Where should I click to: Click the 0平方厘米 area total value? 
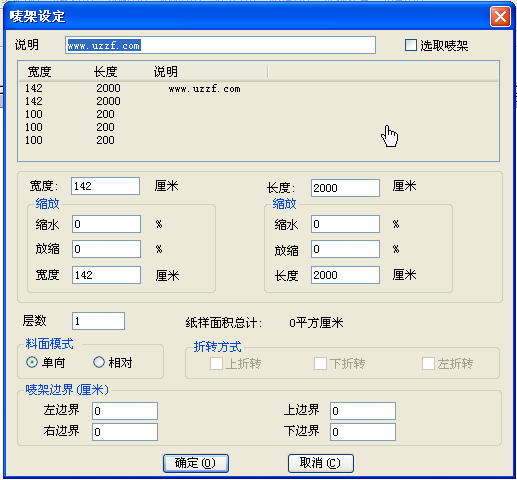(316, 323)
